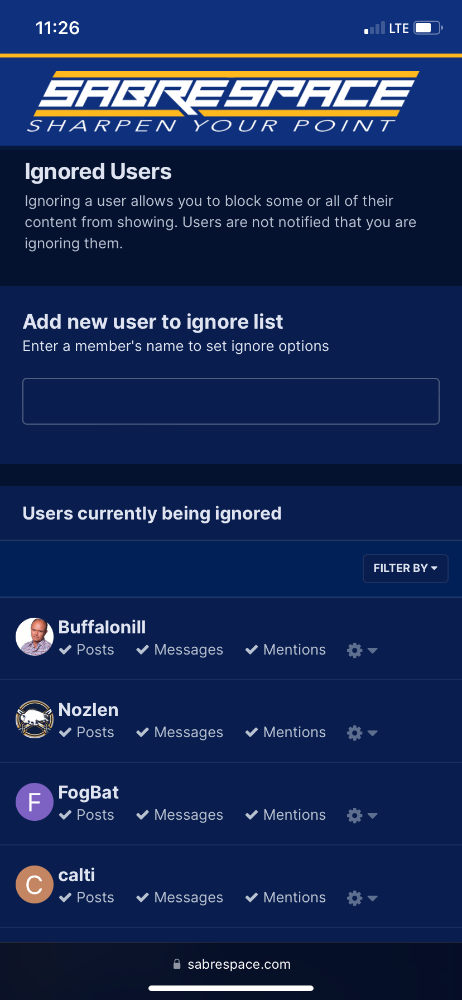Open the FogBat username link
Viewport: 462px width, 1000px height.
tap(89, 793)
